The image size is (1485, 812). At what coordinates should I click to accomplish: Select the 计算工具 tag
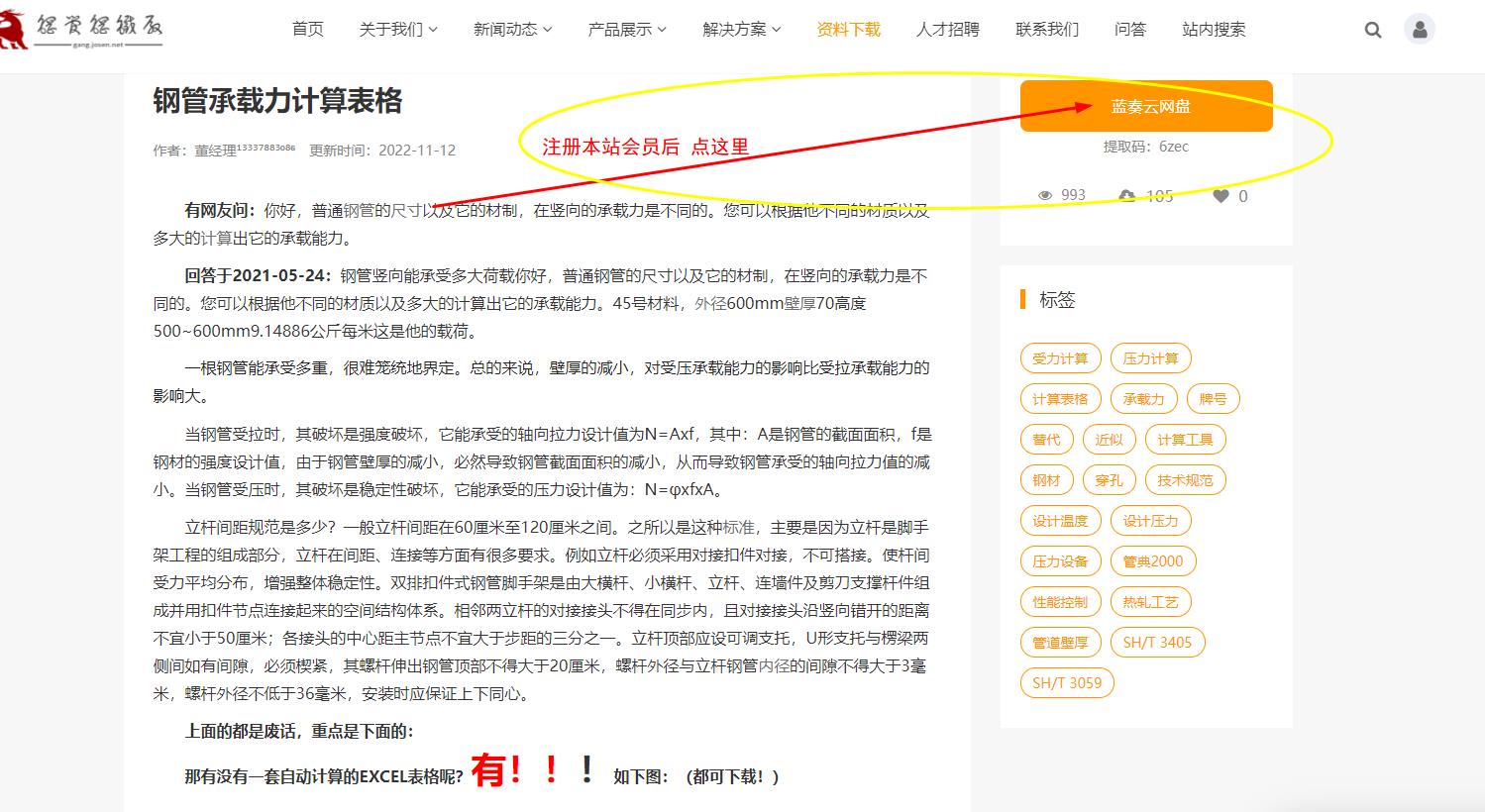pyautogui.click(x=1185, y=440)
